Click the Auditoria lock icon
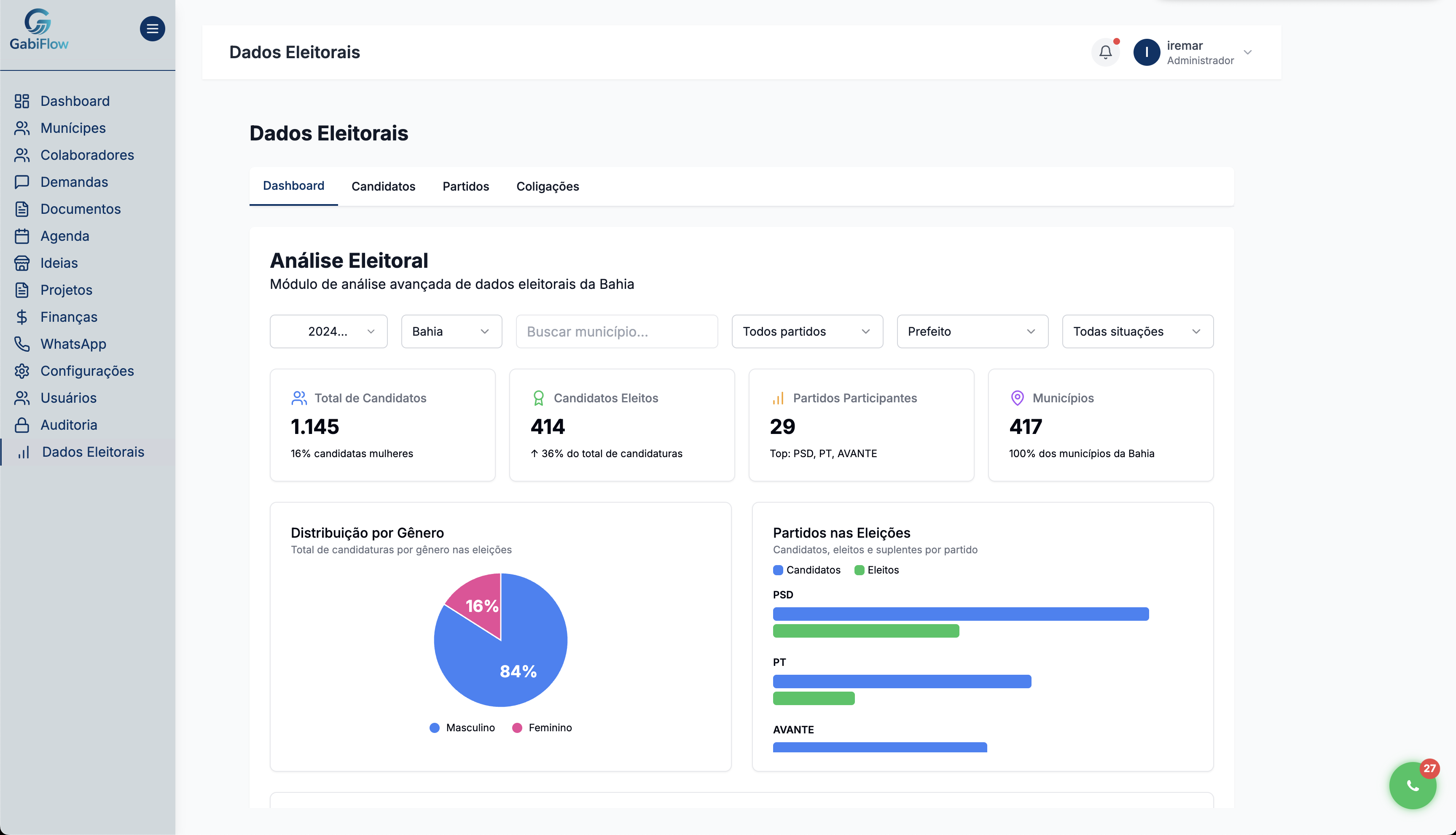 point(22,425)
